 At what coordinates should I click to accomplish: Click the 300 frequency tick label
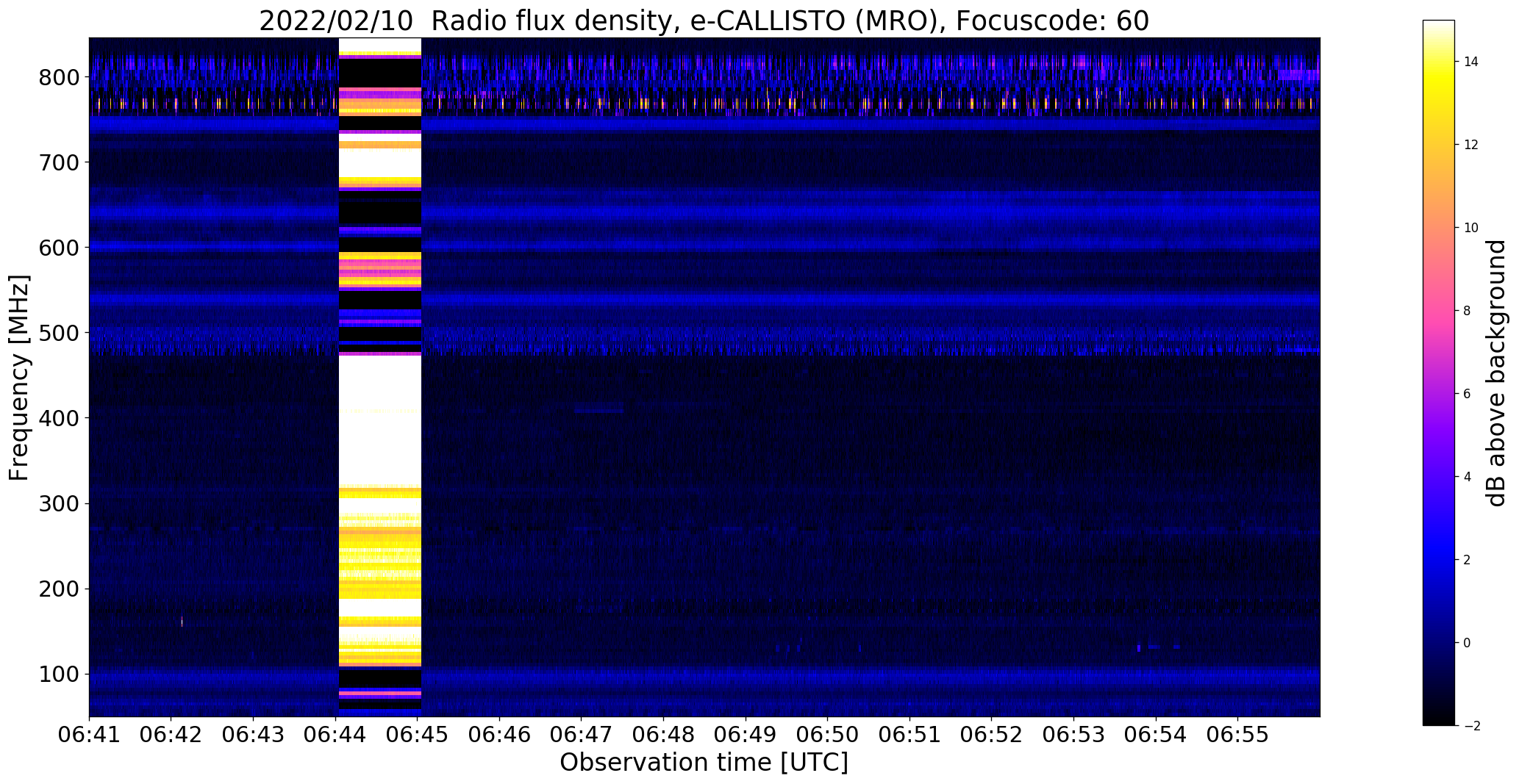tap(58, 503)
